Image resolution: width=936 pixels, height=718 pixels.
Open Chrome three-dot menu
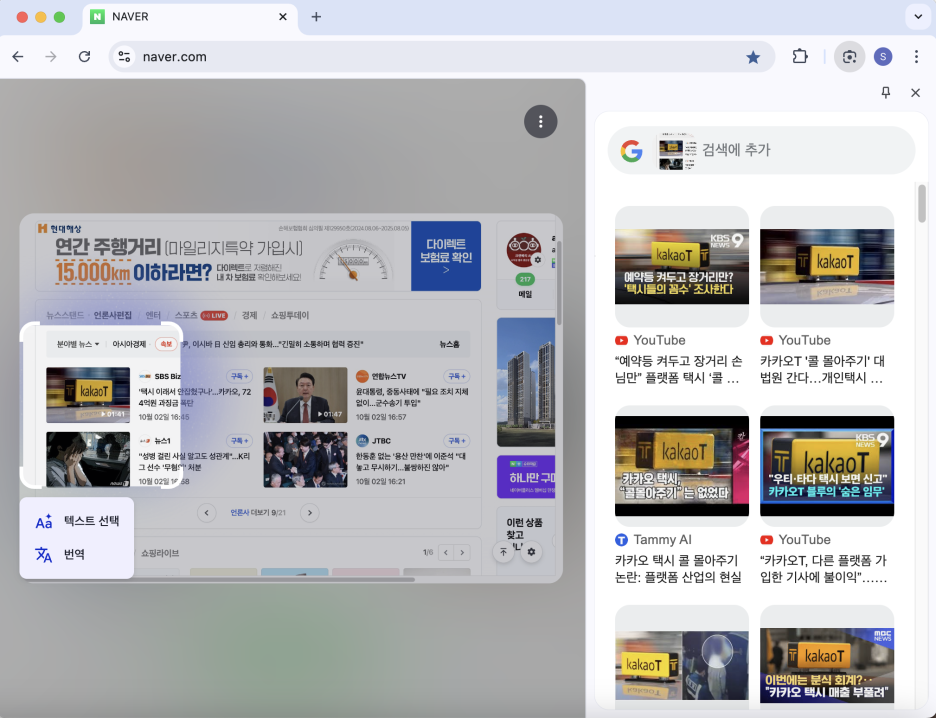point(916,57)
